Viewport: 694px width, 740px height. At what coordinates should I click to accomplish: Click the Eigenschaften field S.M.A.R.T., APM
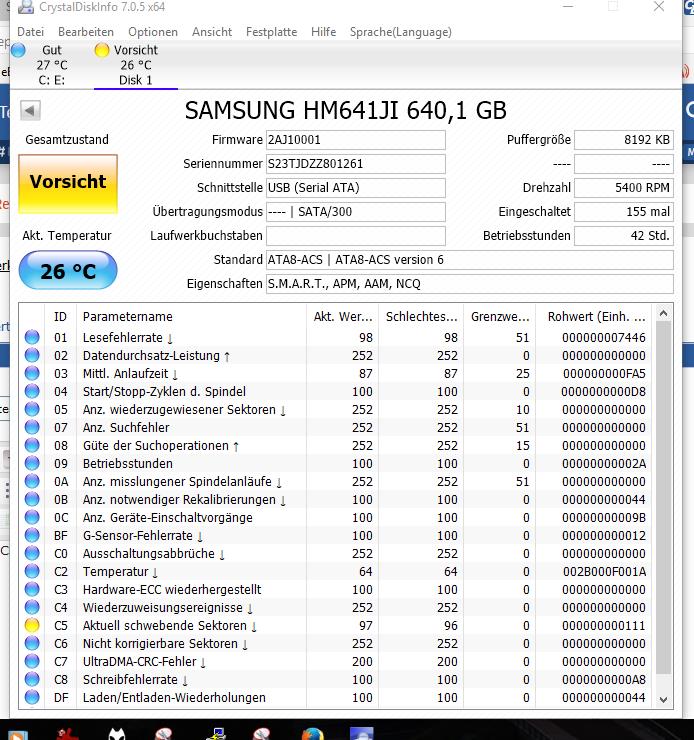click(469, 284)
